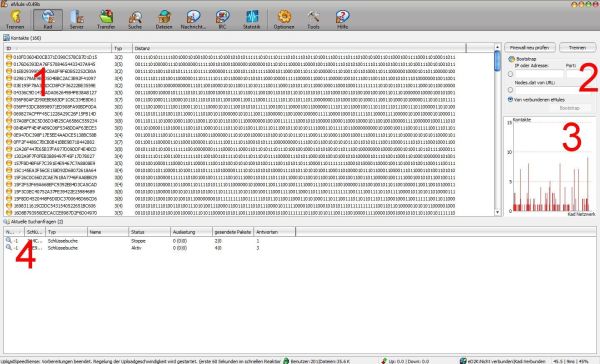600x364 pixels.
Task: Open the Optionen gear icon
Action: coord(284,20)
